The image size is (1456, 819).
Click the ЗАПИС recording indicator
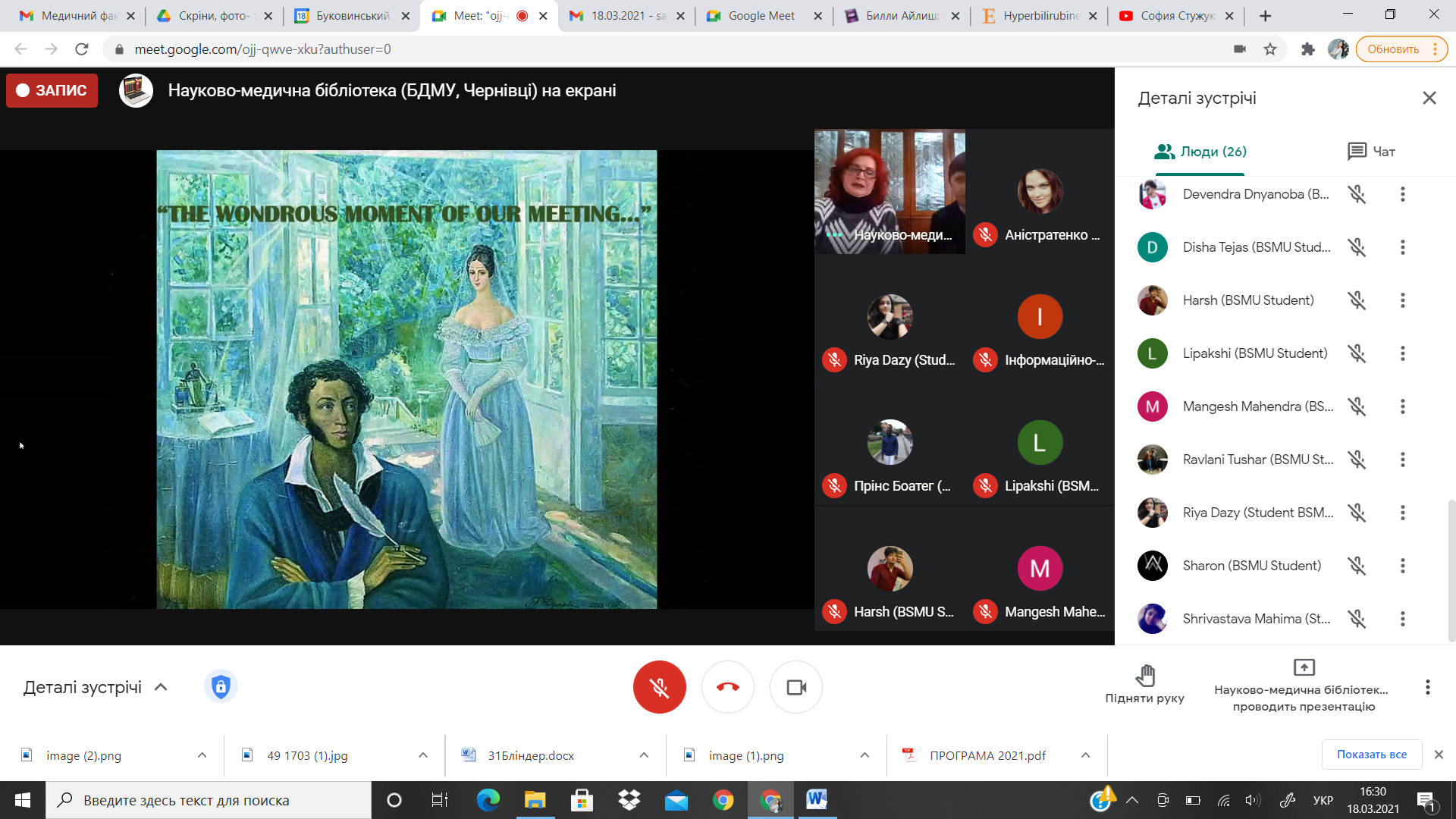[x=52, y=90]
